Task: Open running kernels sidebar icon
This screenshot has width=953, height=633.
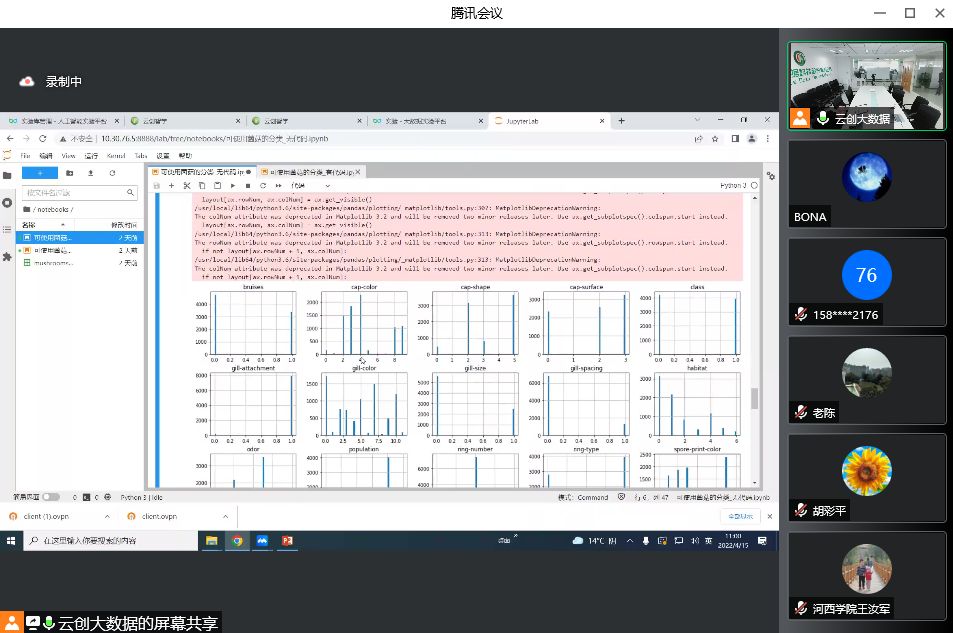Action: pos(7,203)
